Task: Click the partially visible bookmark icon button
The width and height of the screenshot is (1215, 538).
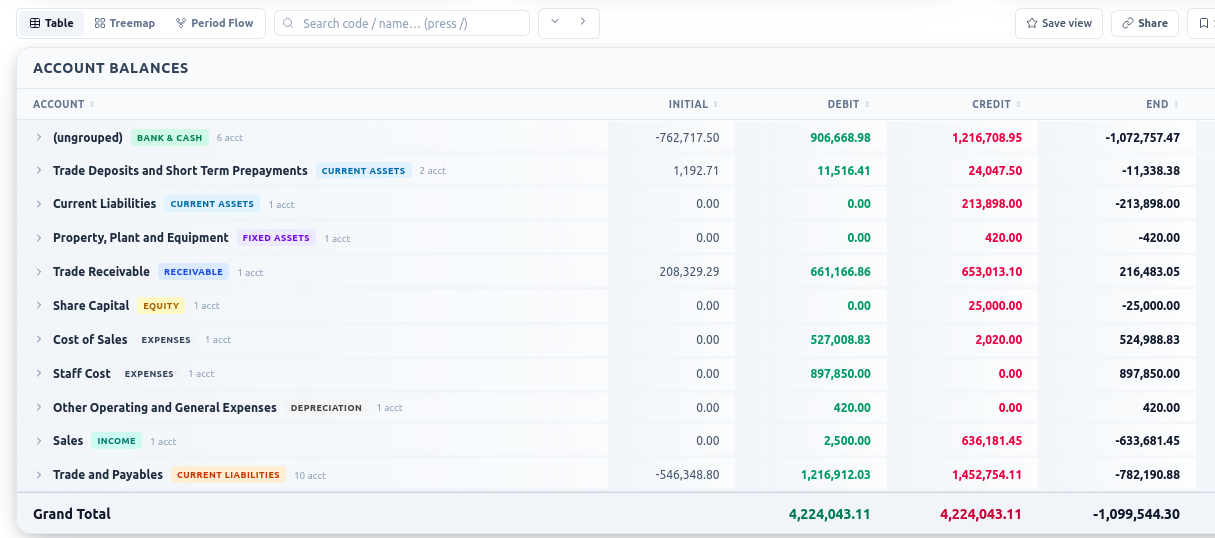Action: 1201,23
